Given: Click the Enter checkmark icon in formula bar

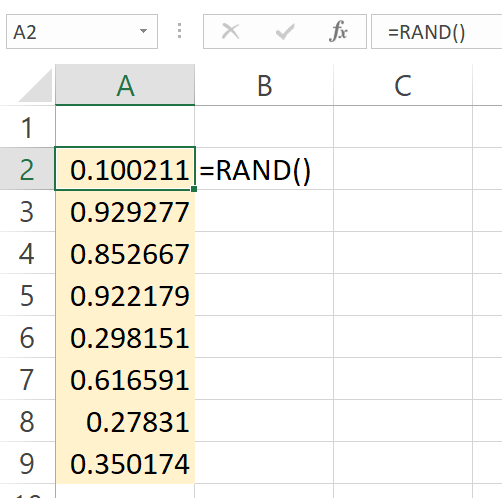Looking at the screenshot, I should click(285, 32).
